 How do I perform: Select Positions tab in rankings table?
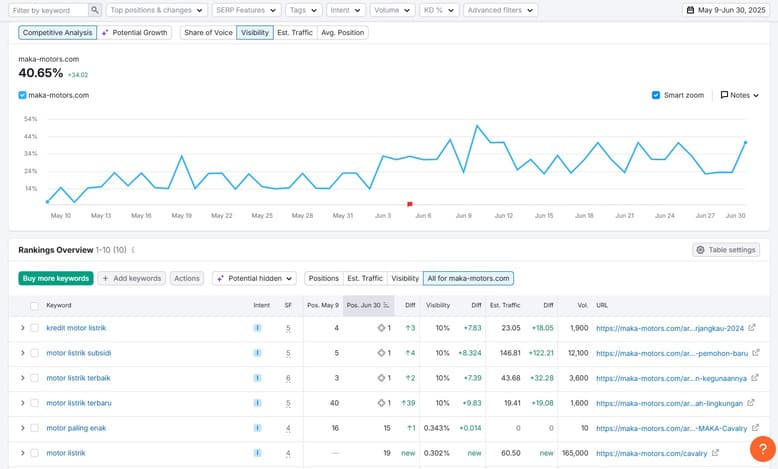(324, 278)
